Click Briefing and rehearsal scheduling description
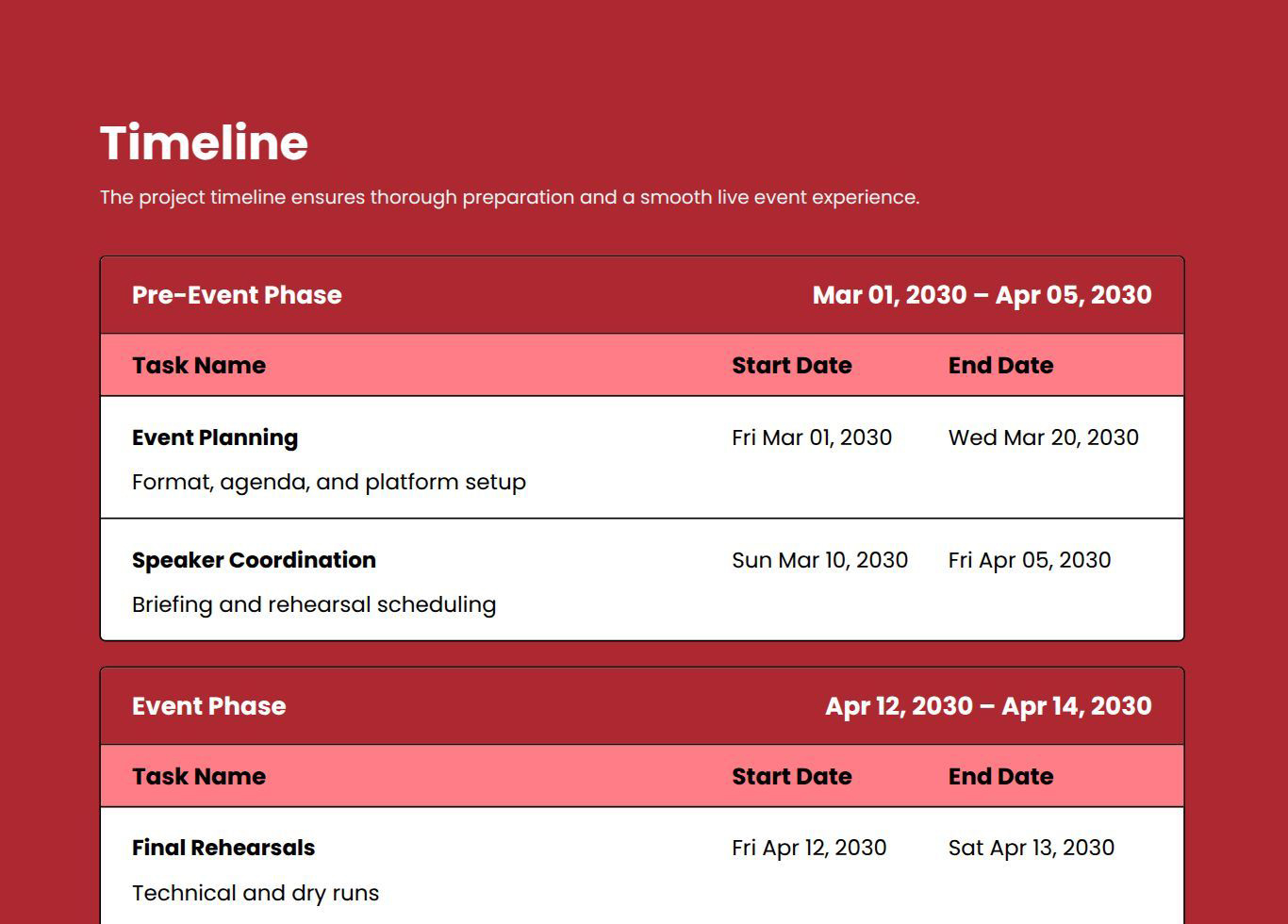The image size is (1288, 924). pyautogui.click(x=314, y=604)
